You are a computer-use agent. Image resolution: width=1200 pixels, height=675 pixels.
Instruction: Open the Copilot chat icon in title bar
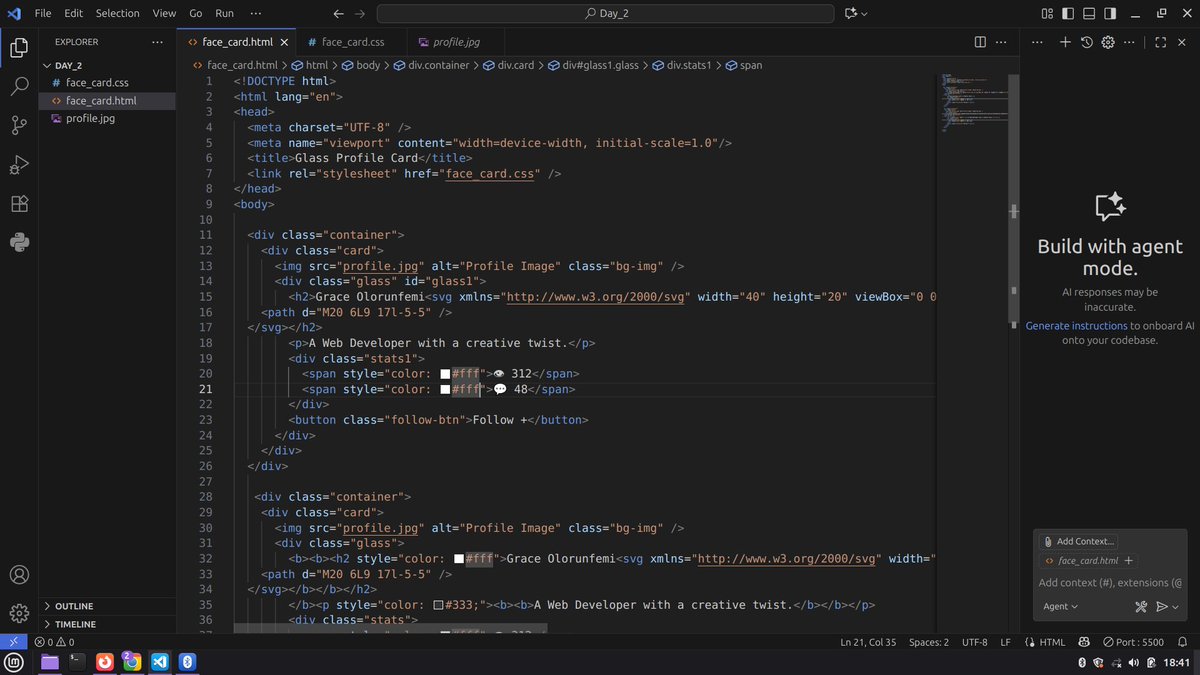[x=851, y=14]
